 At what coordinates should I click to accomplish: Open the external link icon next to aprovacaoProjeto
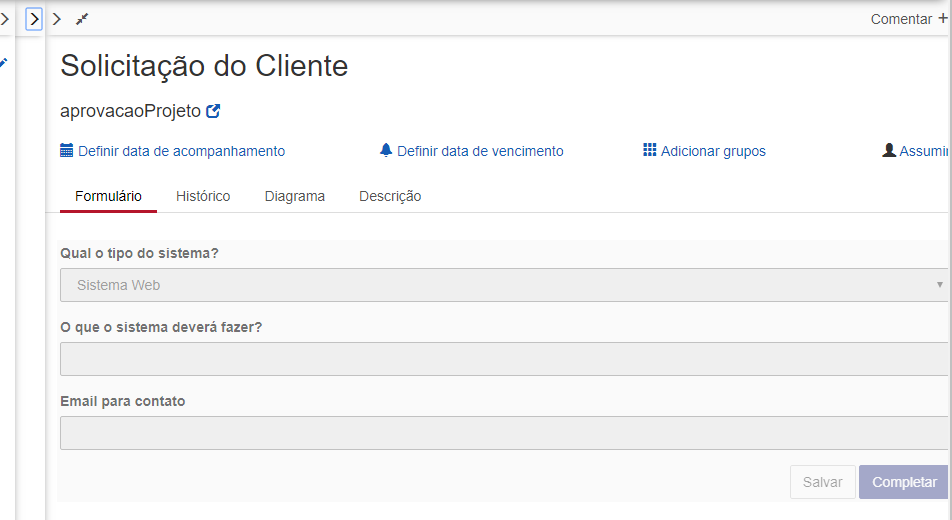213,111
